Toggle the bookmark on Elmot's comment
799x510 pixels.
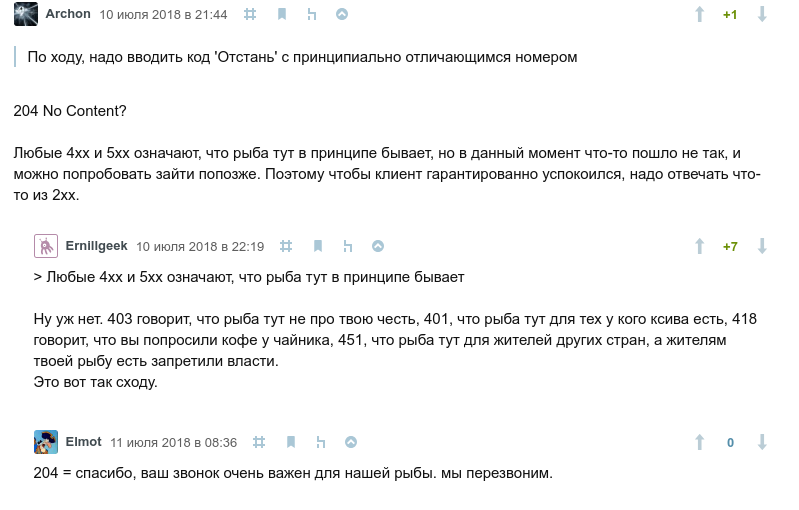tap(290, 442)
